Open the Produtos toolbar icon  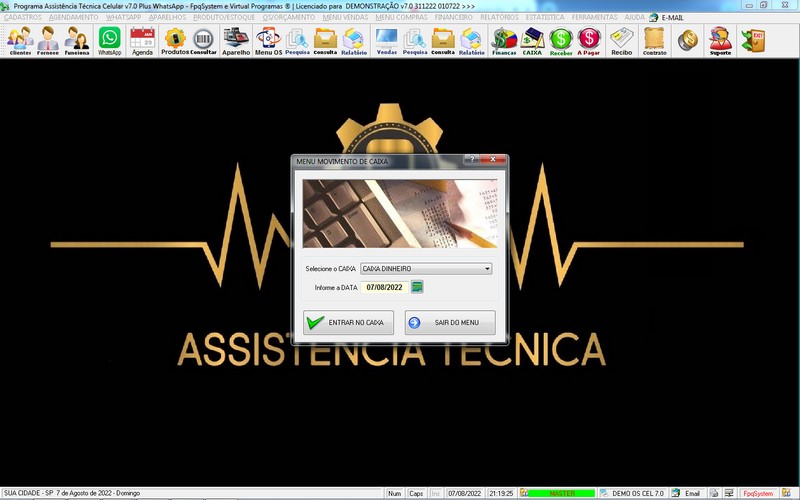point(175,41)
